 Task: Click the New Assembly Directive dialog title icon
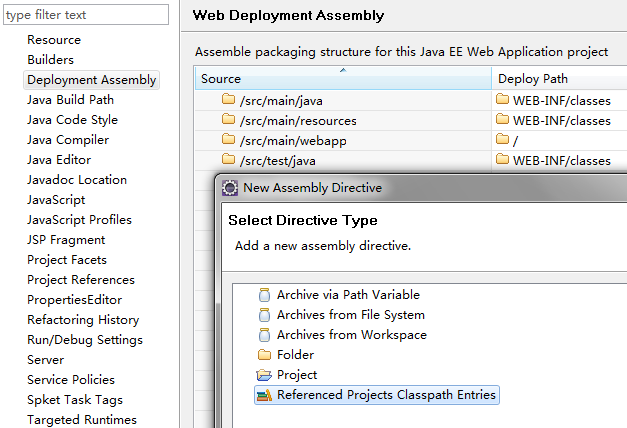click(x=230, y=187)
